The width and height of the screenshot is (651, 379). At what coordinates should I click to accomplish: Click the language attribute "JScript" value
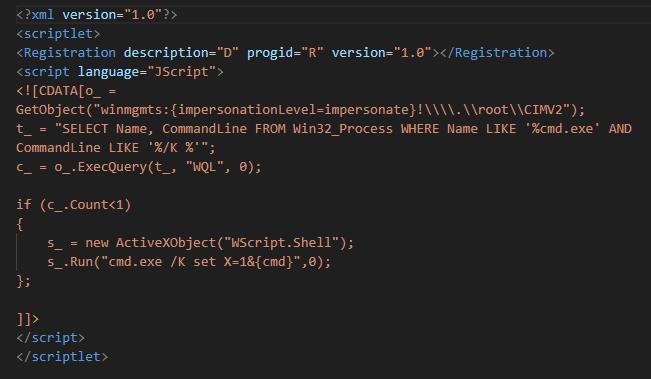(181, 72)
